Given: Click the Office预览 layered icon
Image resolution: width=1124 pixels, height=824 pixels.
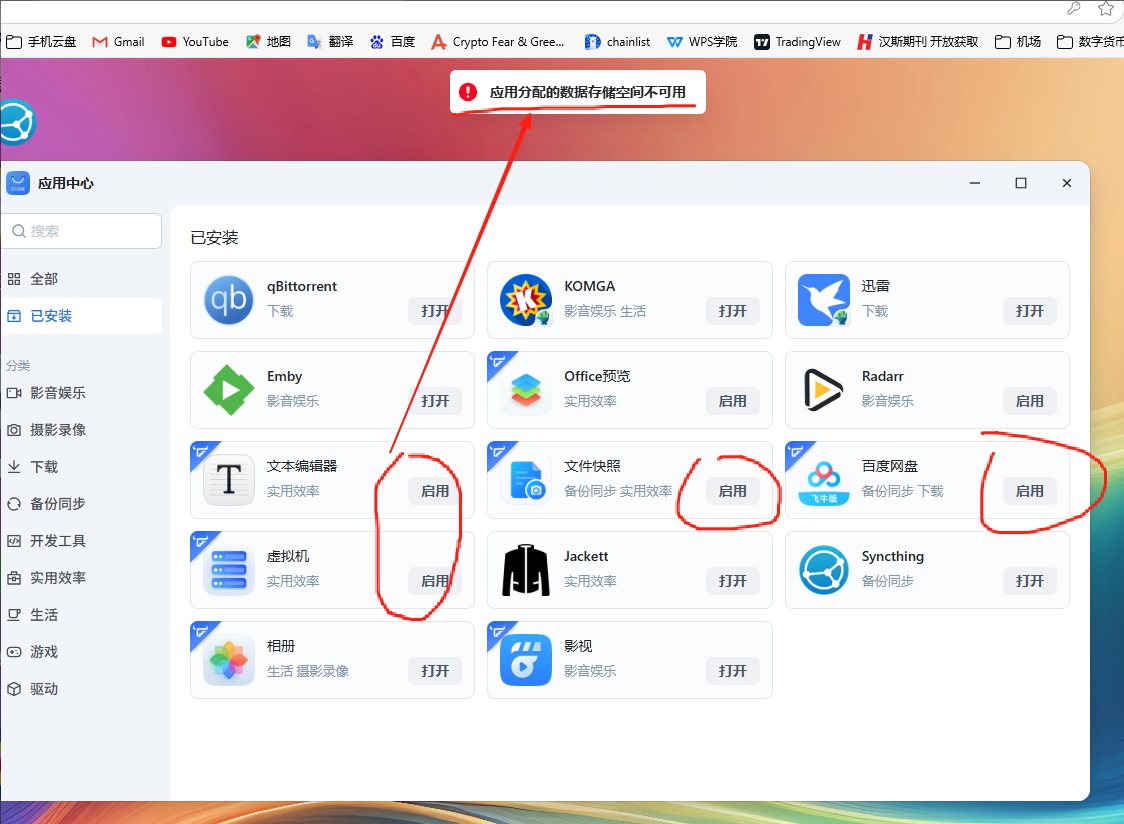Looking at the screenshot, I should tap(525, 390).
